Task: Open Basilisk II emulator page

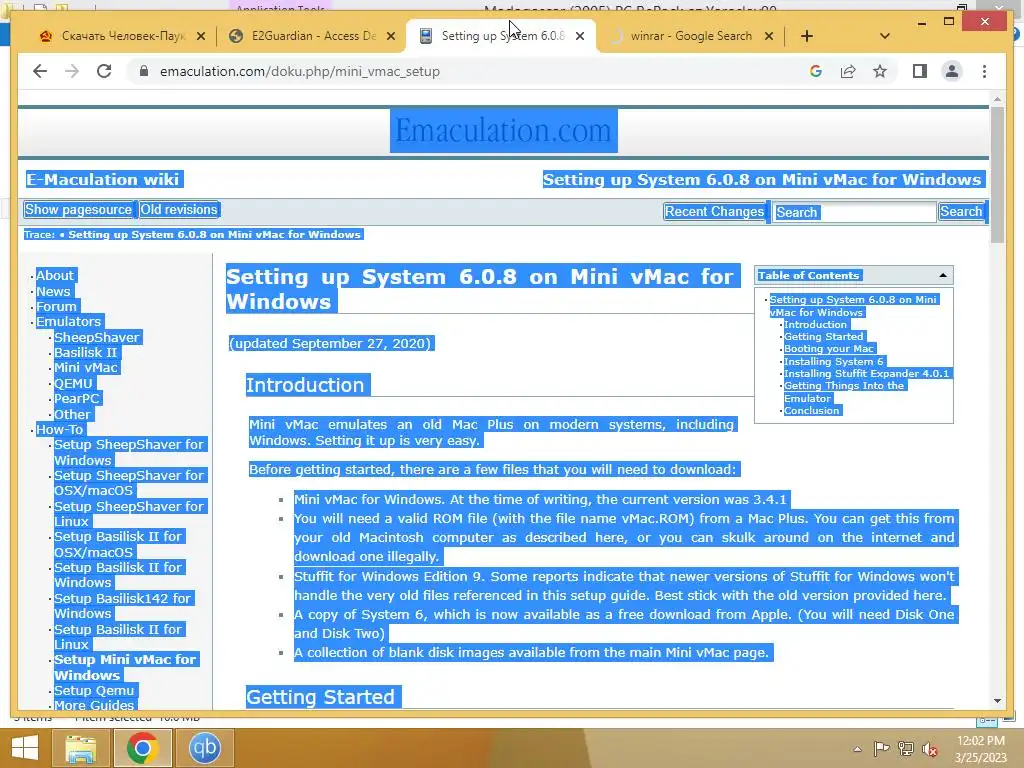Action: [86, 353]
